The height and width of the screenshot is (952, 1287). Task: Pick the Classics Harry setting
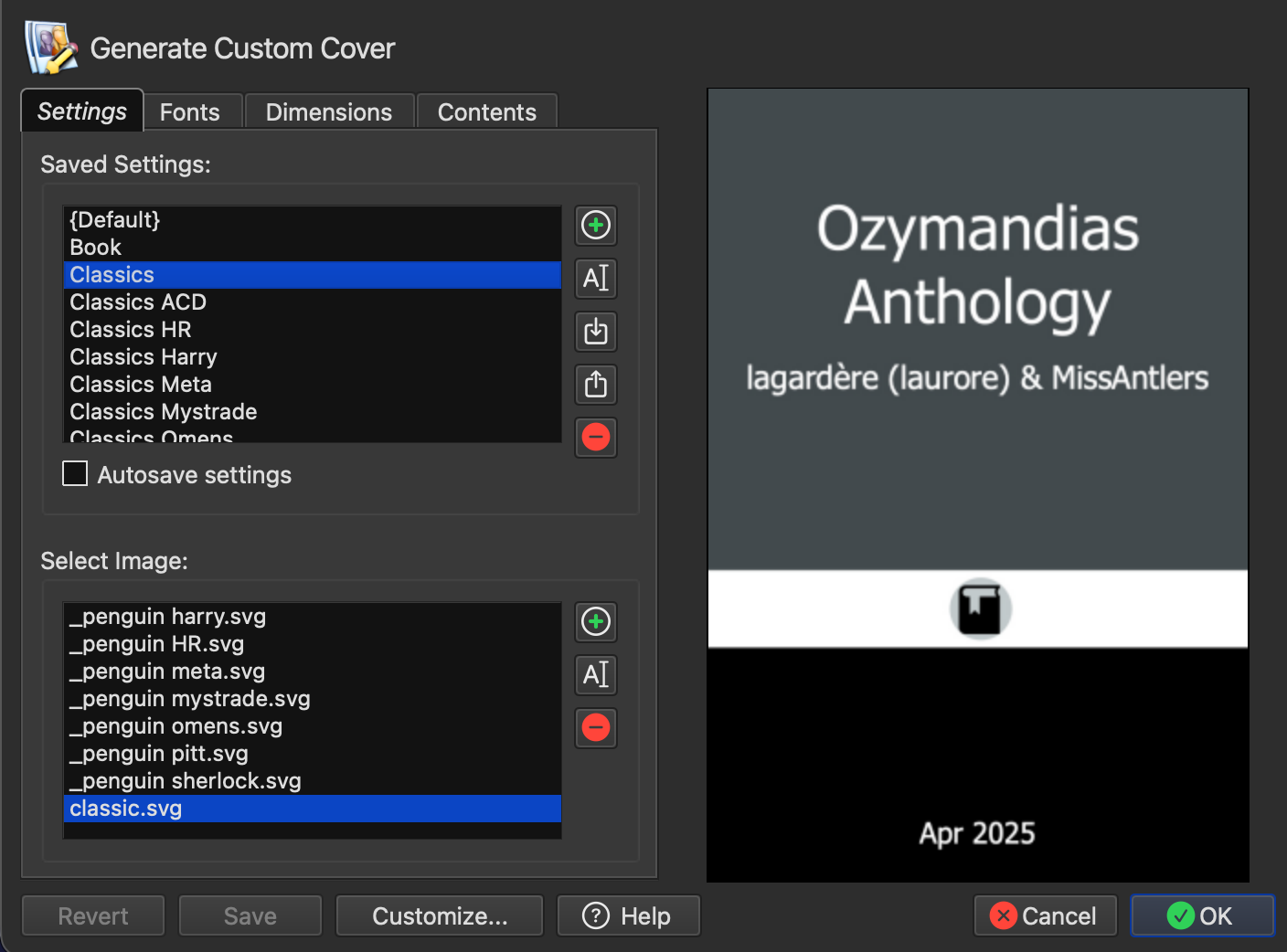pos(313,357)
